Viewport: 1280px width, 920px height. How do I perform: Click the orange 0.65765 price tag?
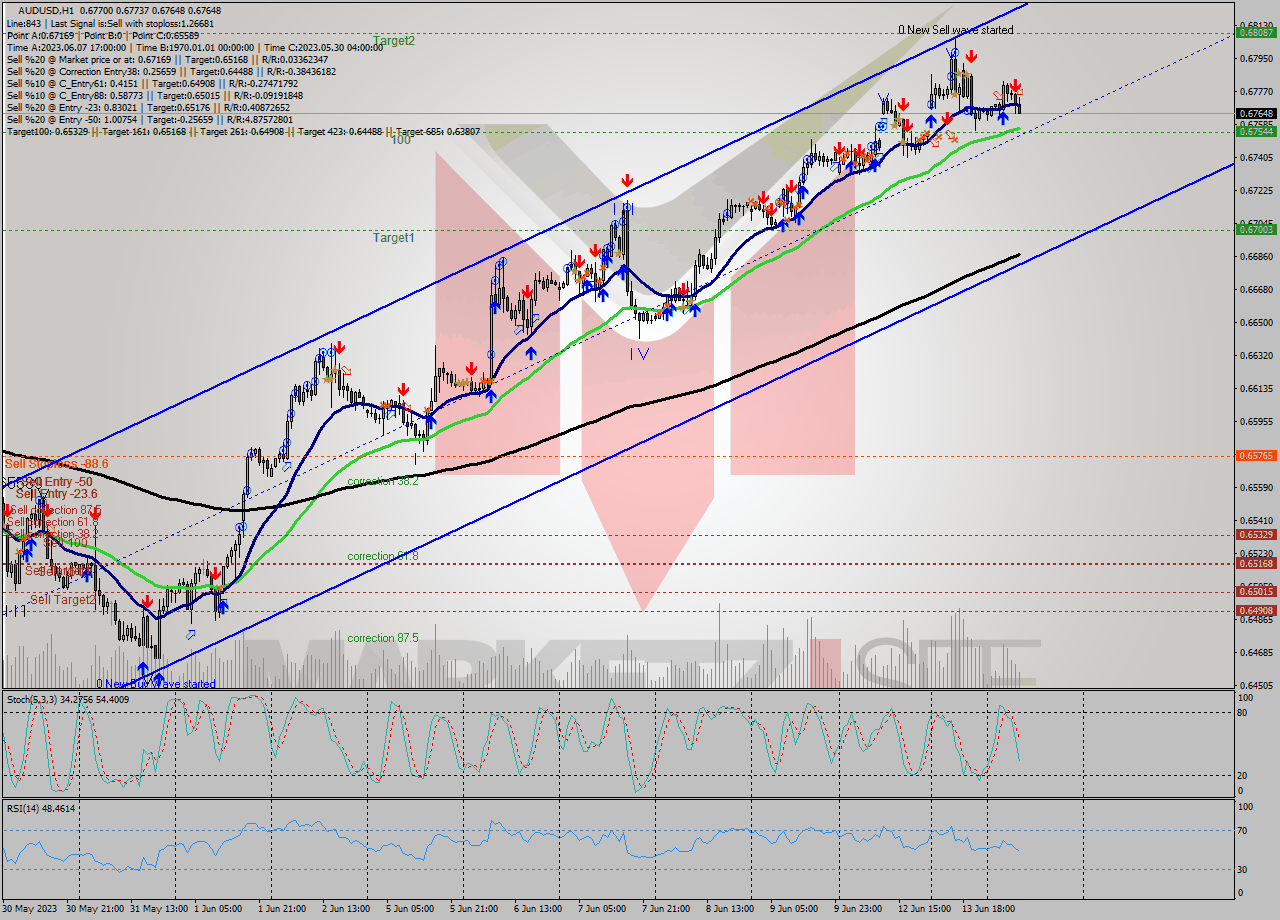[x=1256, y=456]
